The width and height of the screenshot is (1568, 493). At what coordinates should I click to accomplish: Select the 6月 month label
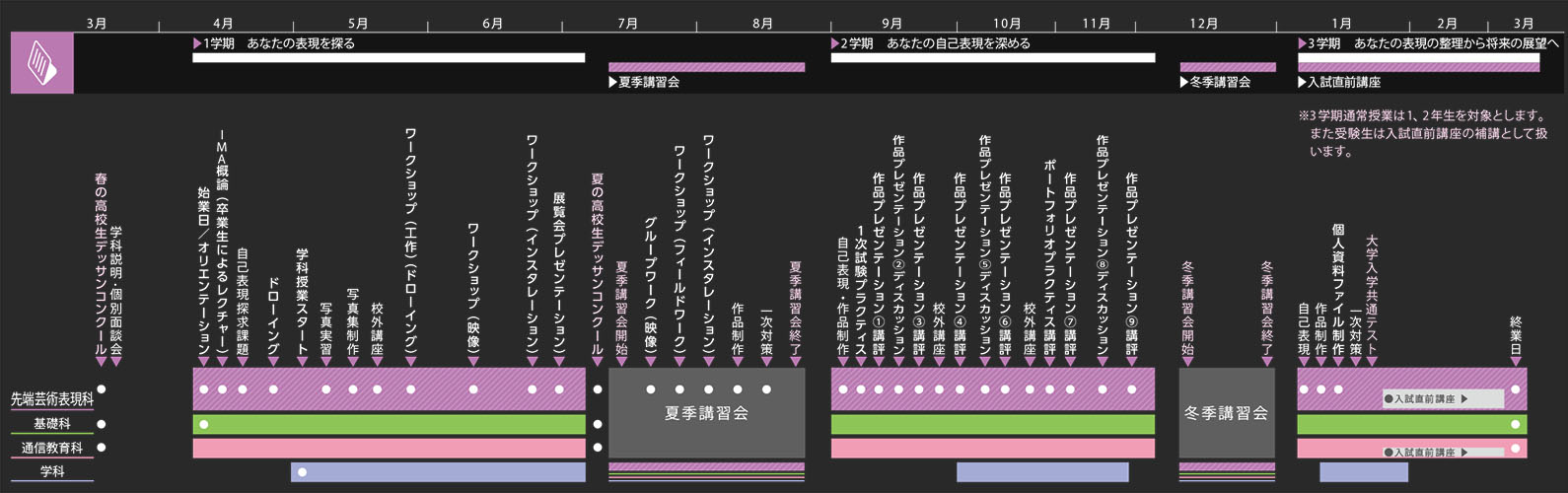[493, 24]
